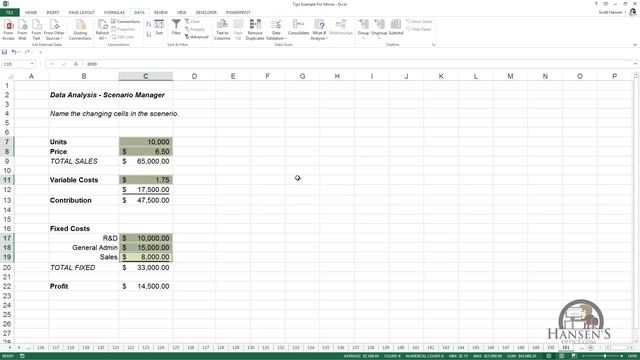Sort descending with the Z-A icon
This screenshot has width=640, height=360.
tap(149, 34)
